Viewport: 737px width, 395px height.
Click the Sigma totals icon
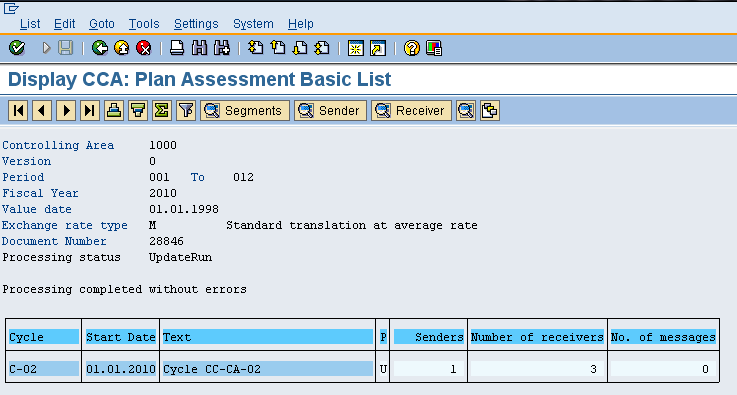(x=162, y=111)
